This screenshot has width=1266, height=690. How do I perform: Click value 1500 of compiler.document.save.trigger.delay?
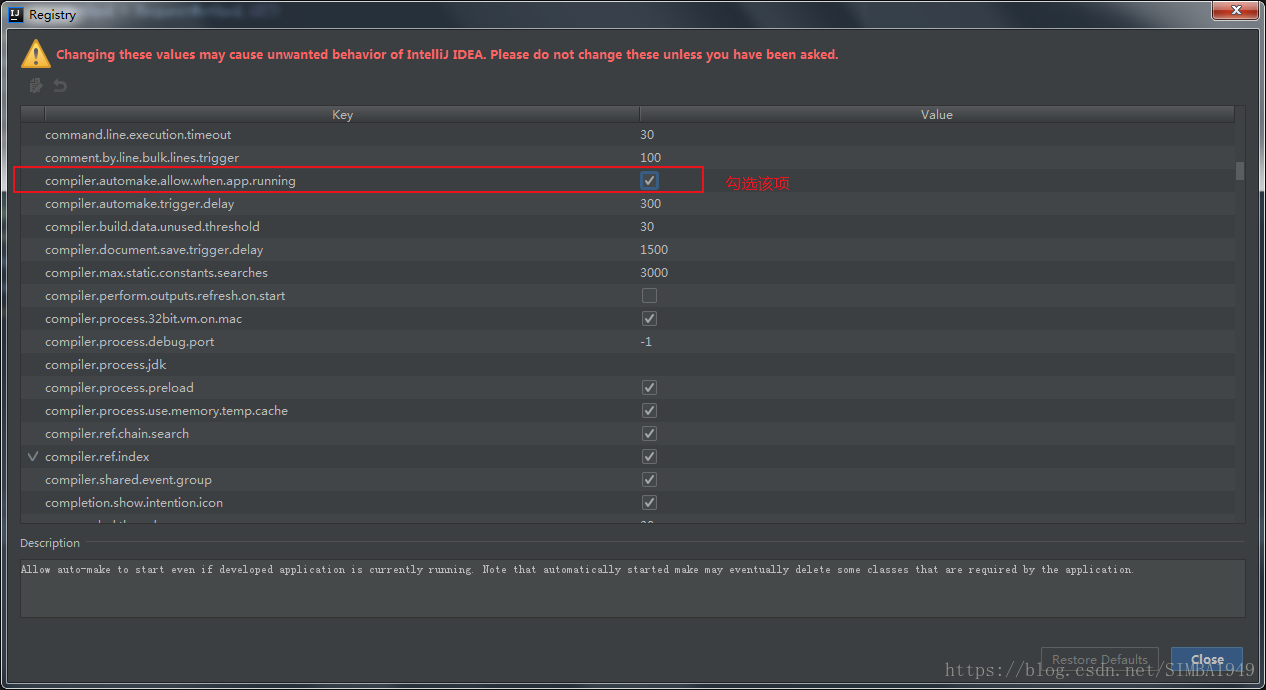(654, 249)
